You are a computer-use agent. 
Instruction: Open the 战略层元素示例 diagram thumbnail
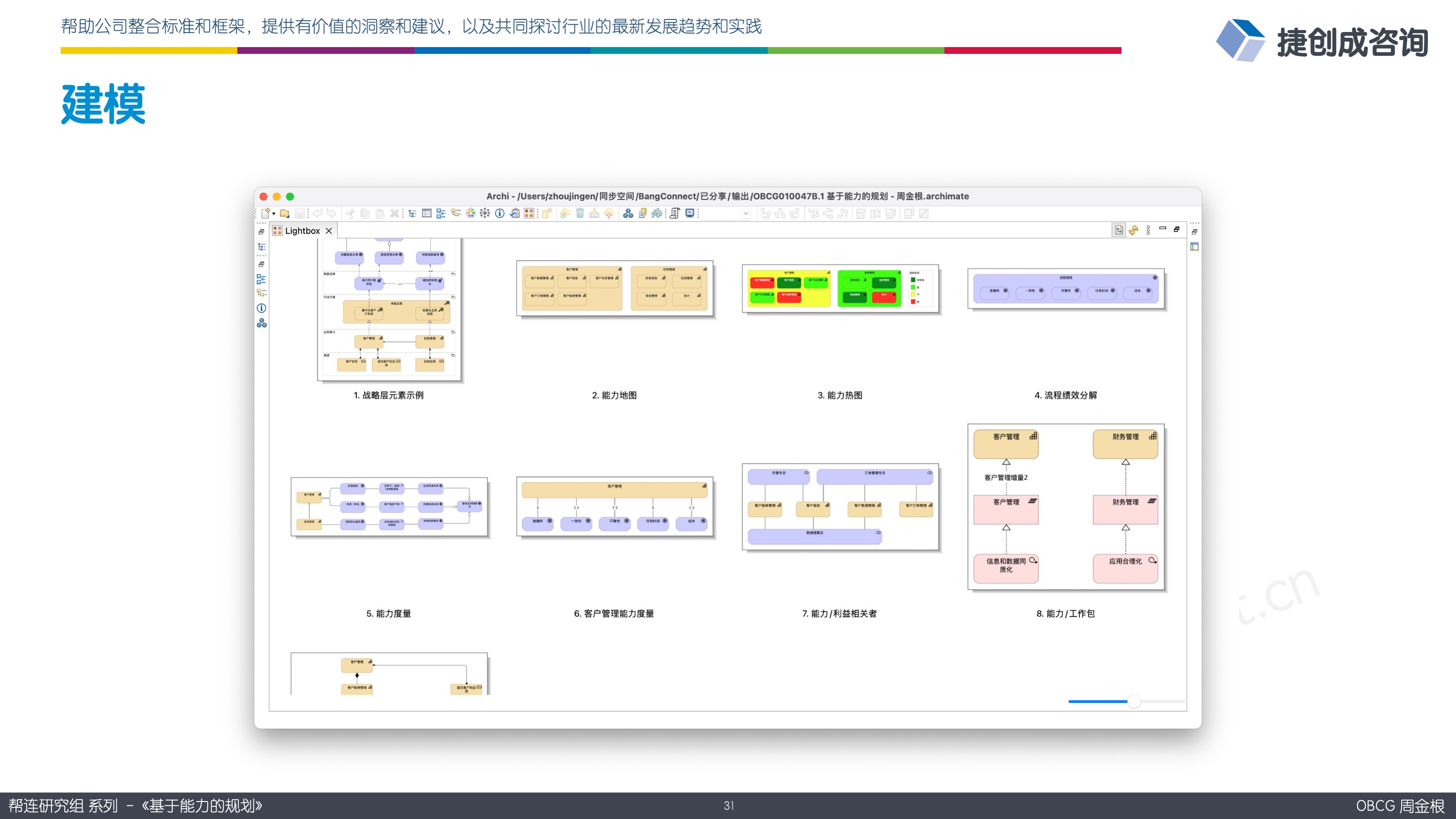point(389,309)
